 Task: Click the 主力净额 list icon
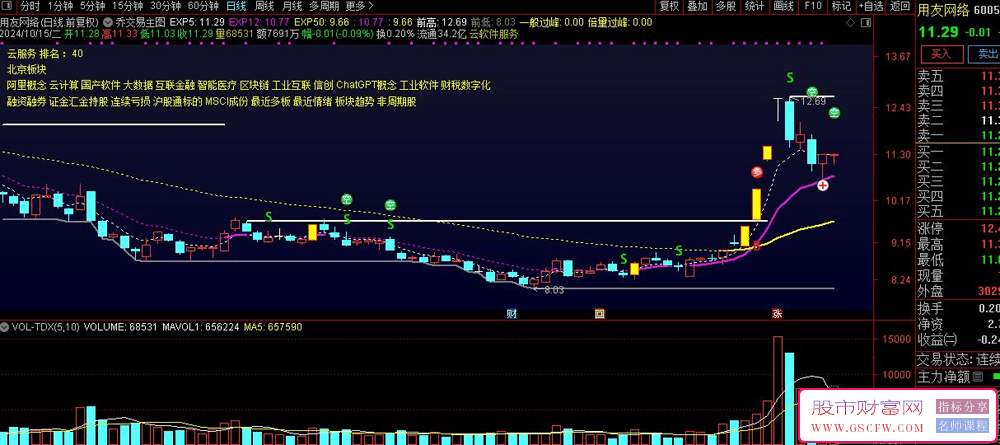pyautogui.click(x=978, y=377)
